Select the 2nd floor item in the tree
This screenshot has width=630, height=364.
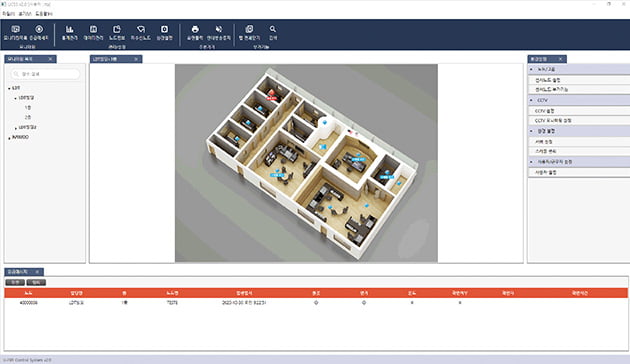pos(27,117)
